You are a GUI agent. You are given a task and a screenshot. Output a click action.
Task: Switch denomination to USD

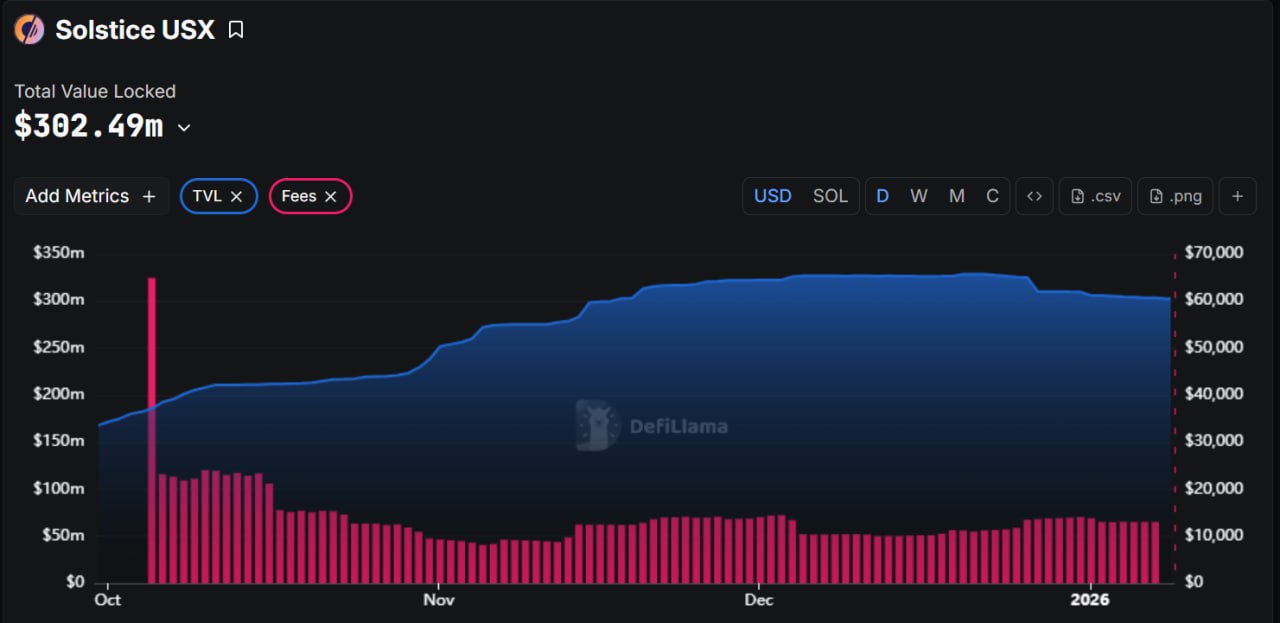(772, 196)
